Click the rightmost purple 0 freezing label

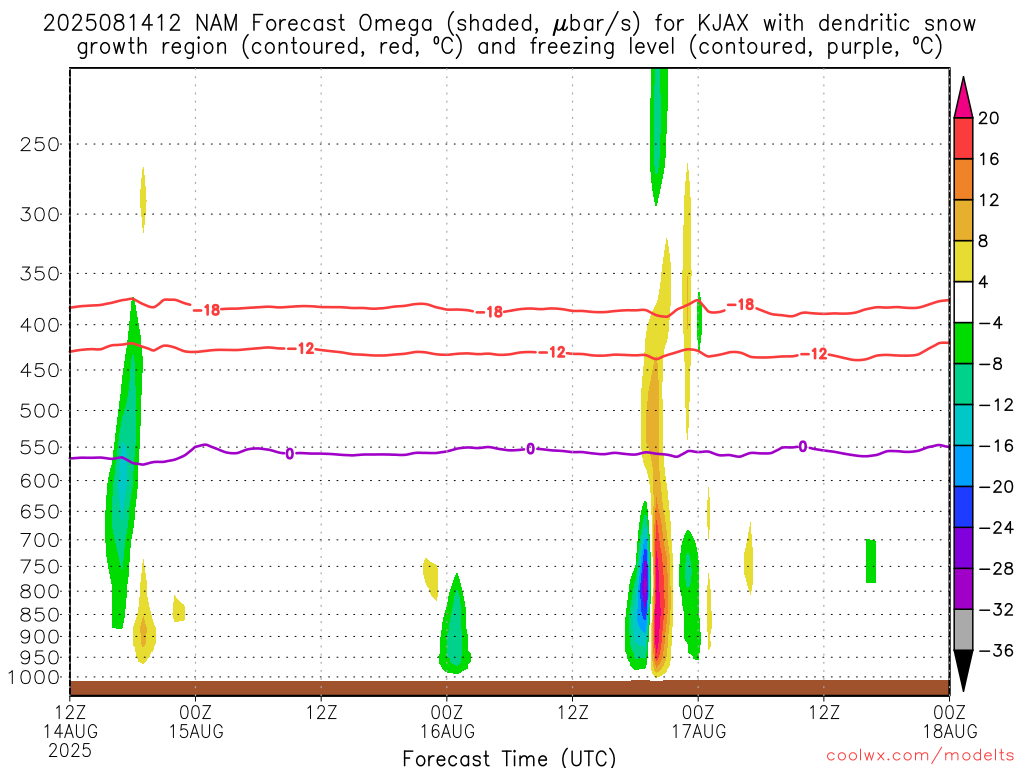tap(803, 447)
